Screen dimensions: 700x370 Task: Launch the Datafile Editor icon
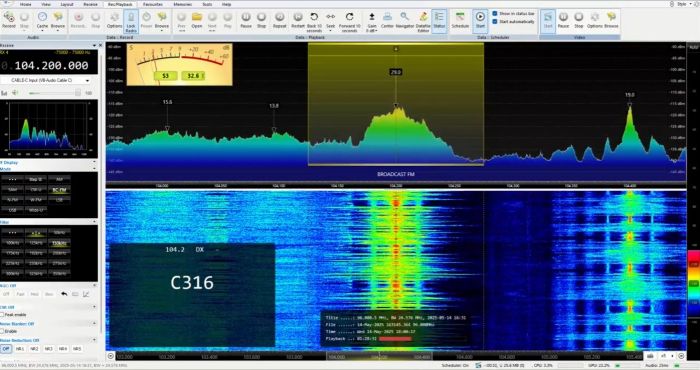423,22
